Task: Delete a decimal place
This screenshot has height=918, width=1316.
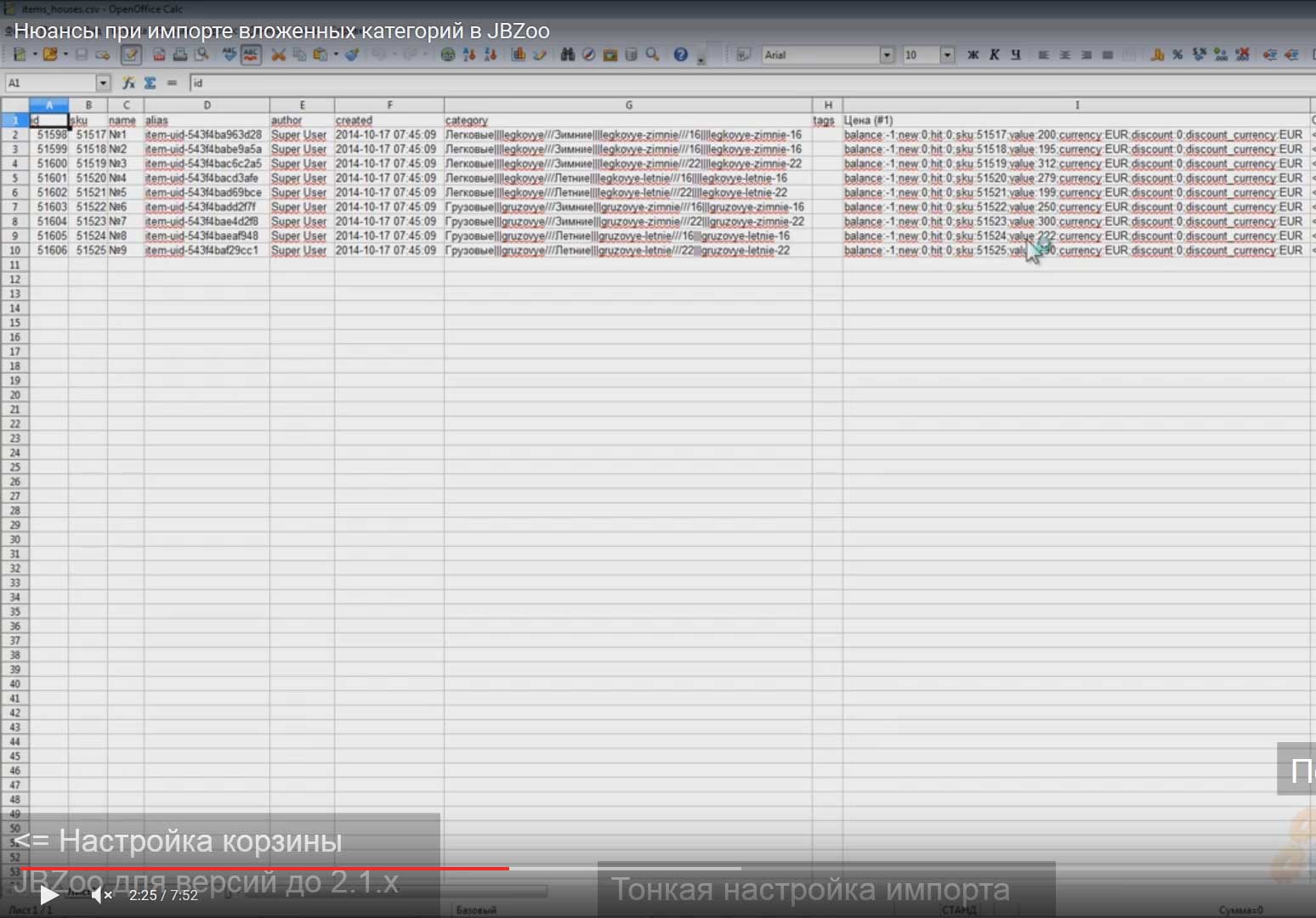Action: pos(1242,54)
